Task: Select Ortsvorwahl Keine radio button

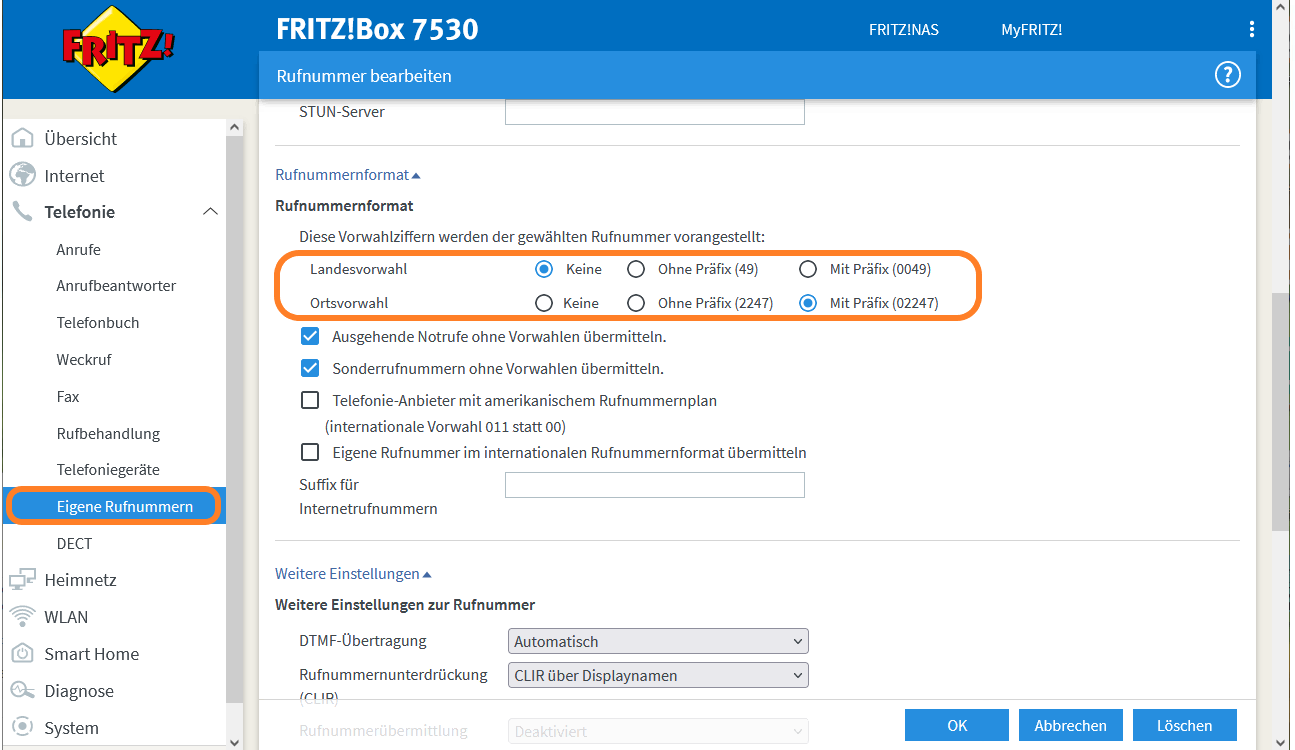Action: coord(544,302)
